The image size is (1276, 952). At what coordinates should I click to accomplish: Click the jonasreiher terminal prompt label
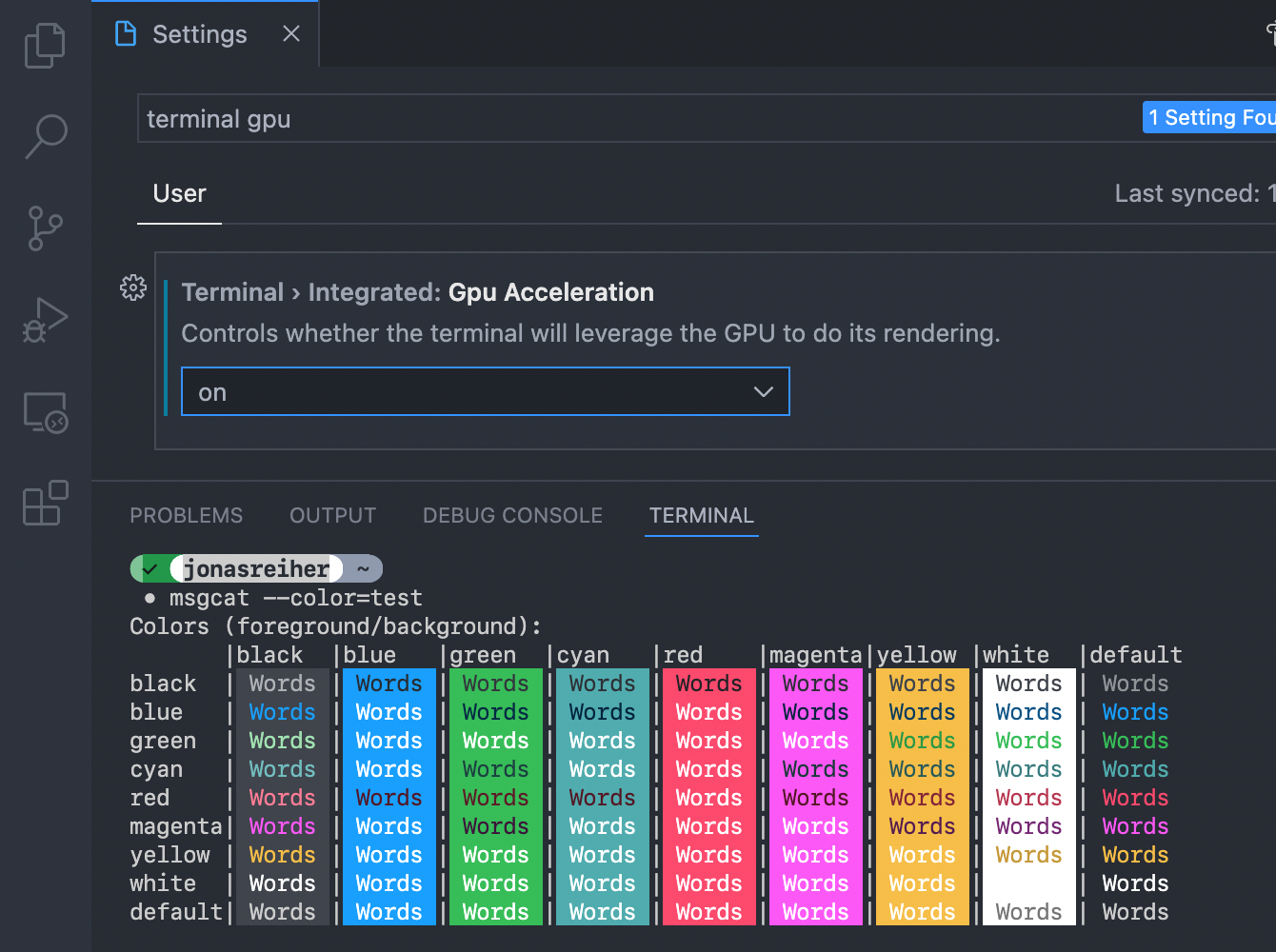click(257, 568)
